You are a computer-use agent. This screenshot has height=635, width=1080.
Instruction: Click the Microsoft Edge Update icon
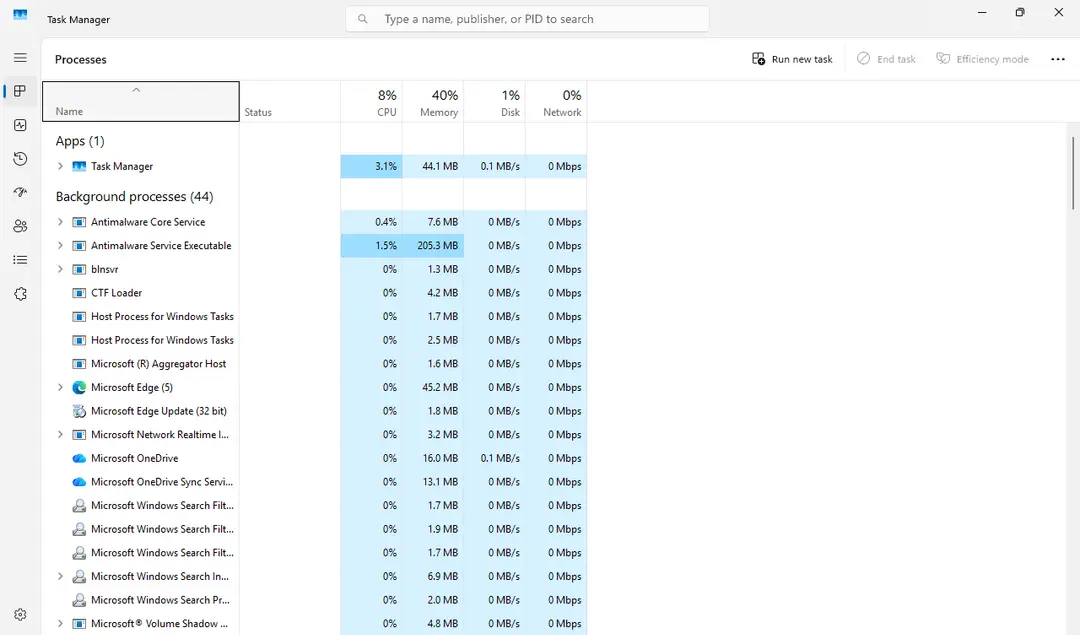[x=79, y=411]
